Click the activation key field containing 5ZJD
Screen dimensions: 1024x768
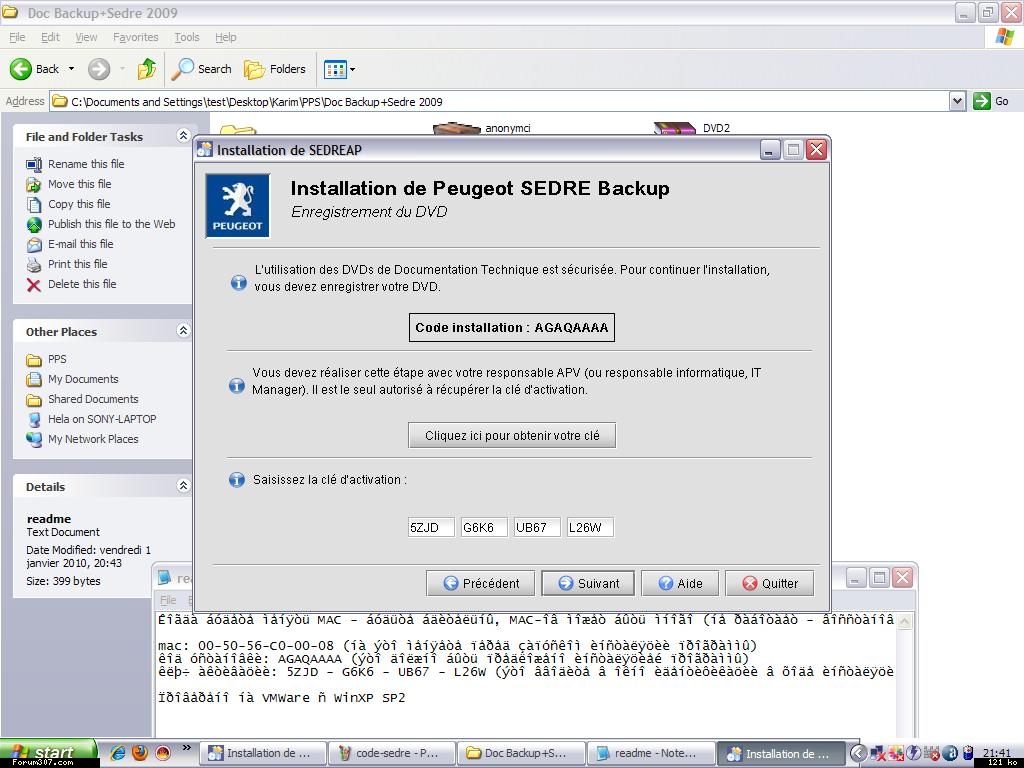[x=431, y=527]
